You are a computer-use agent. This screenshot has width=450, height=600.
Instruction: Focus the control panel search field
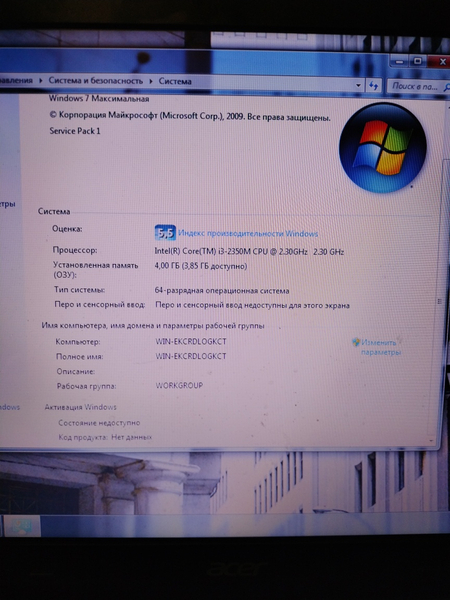click(417, 86)
